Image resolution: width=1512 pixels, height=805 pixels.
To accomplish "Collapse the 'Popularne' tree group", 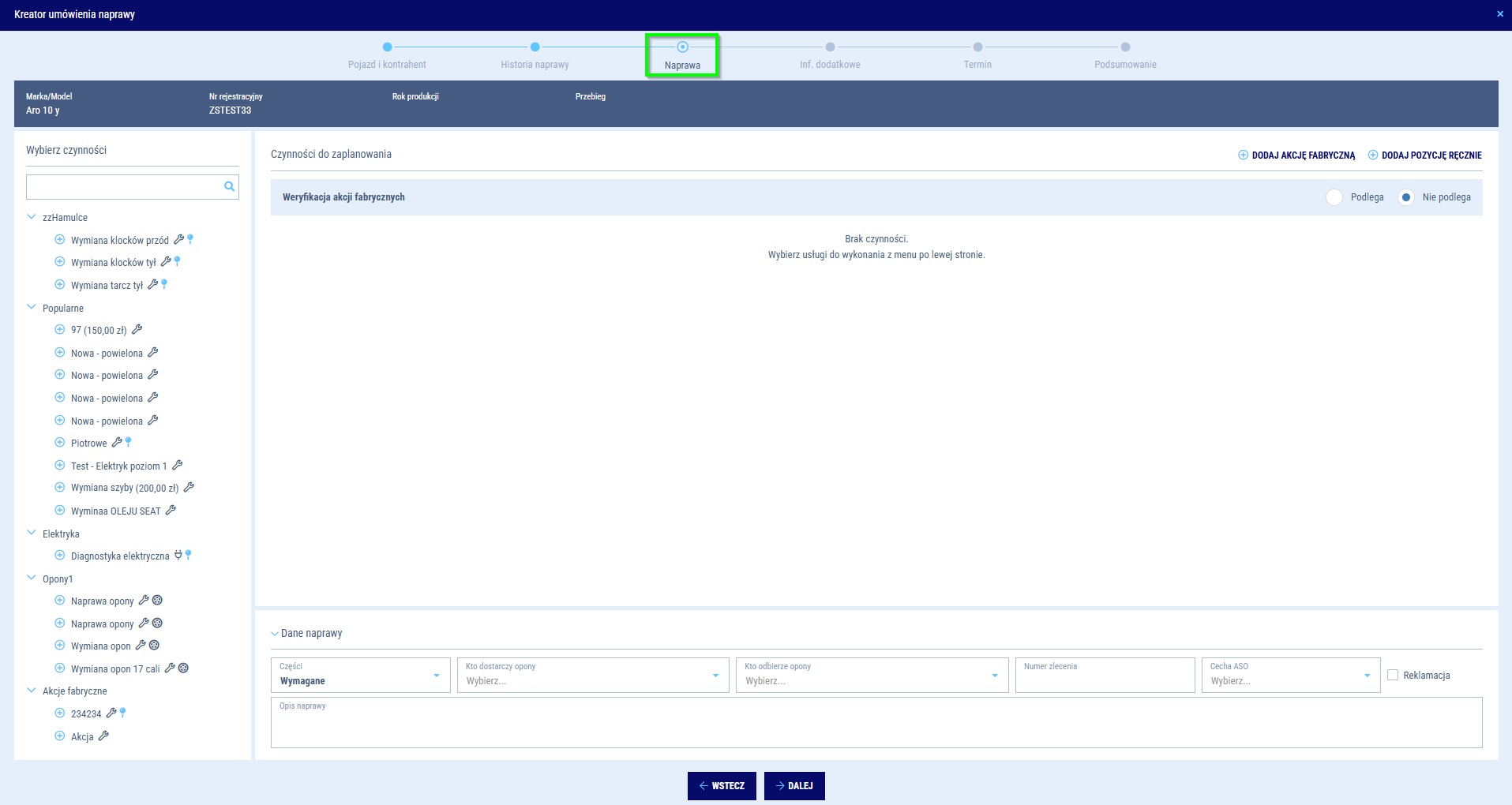I will coord(32,308).
